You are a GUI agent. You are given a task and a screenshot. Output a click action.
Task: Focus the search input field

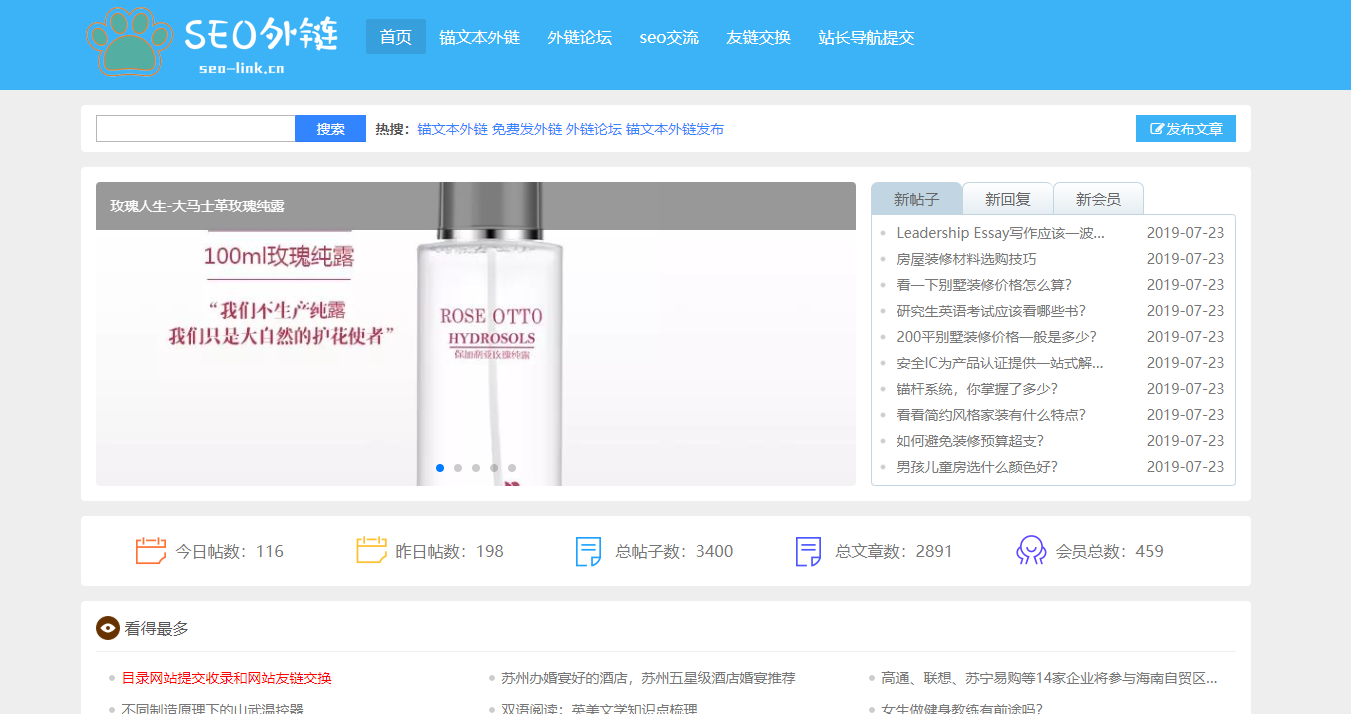click(x=196, y=129)
